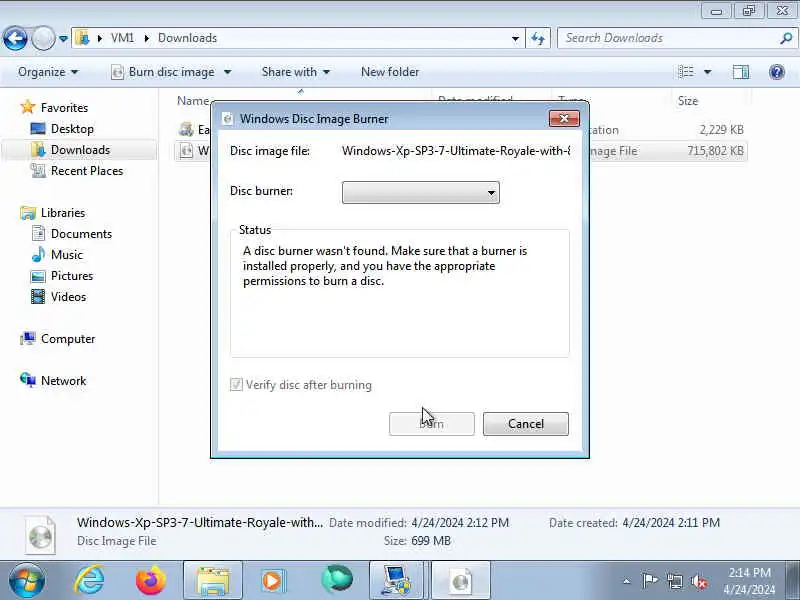The image size is (800, 600).
Task: Open Windows Explorer taskbar button
Action: [213, 580]
